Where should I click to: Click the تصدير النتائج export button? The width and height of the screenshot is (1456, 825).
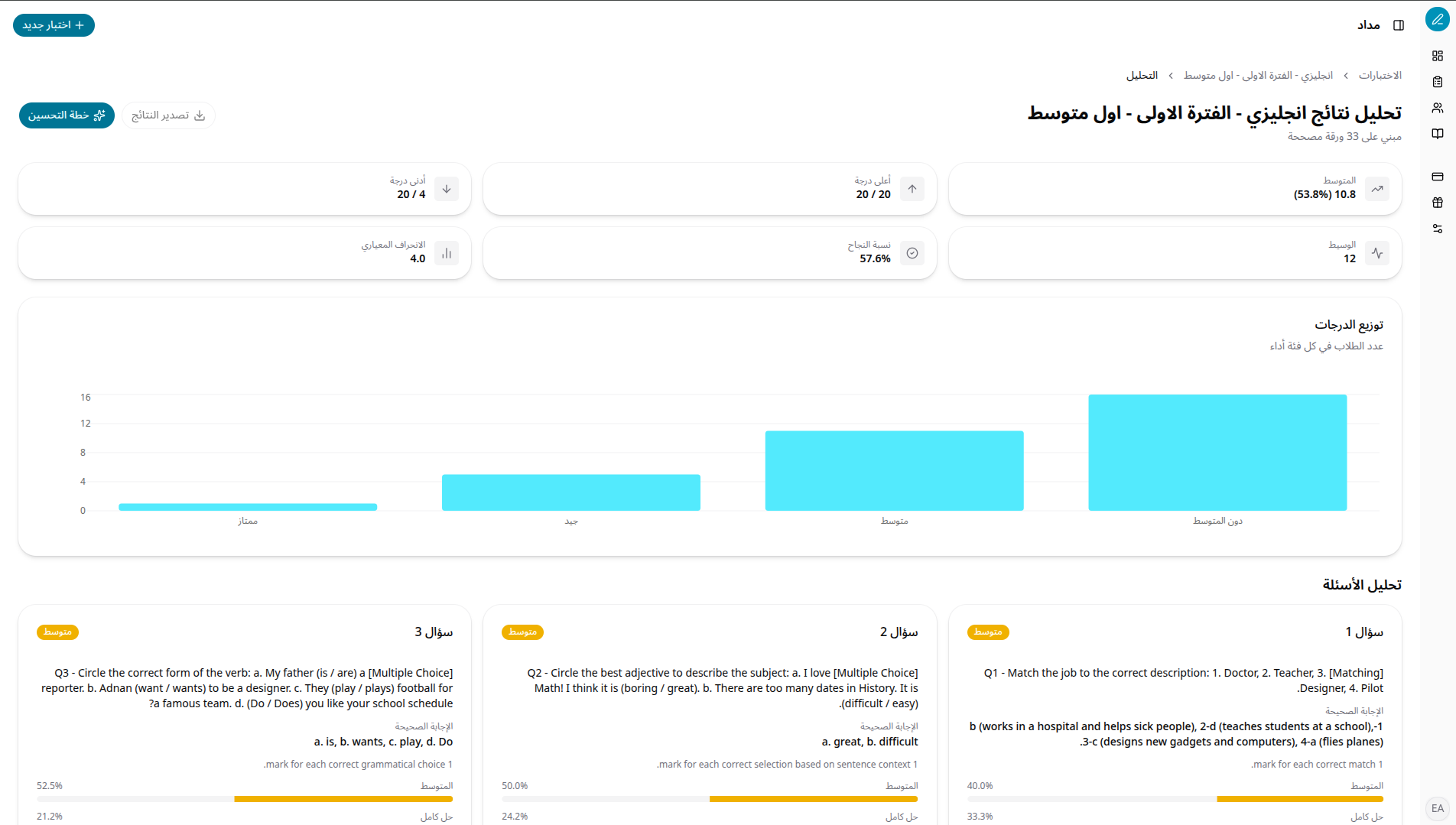[168, 115]
